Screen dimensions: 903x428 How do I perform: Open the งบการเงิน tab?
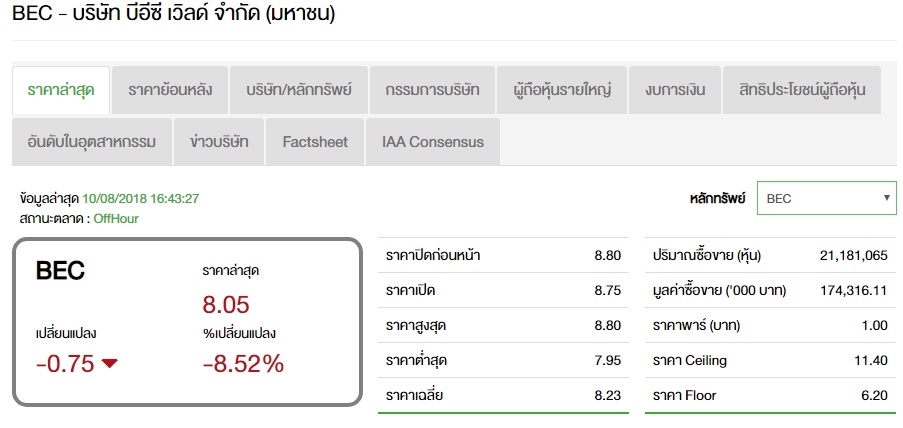[x=675, y=90]
